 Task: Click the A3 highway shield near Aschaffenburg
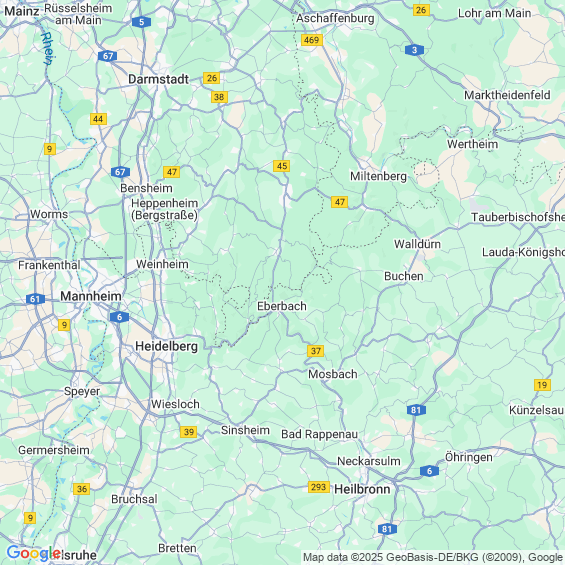[414, 50]
